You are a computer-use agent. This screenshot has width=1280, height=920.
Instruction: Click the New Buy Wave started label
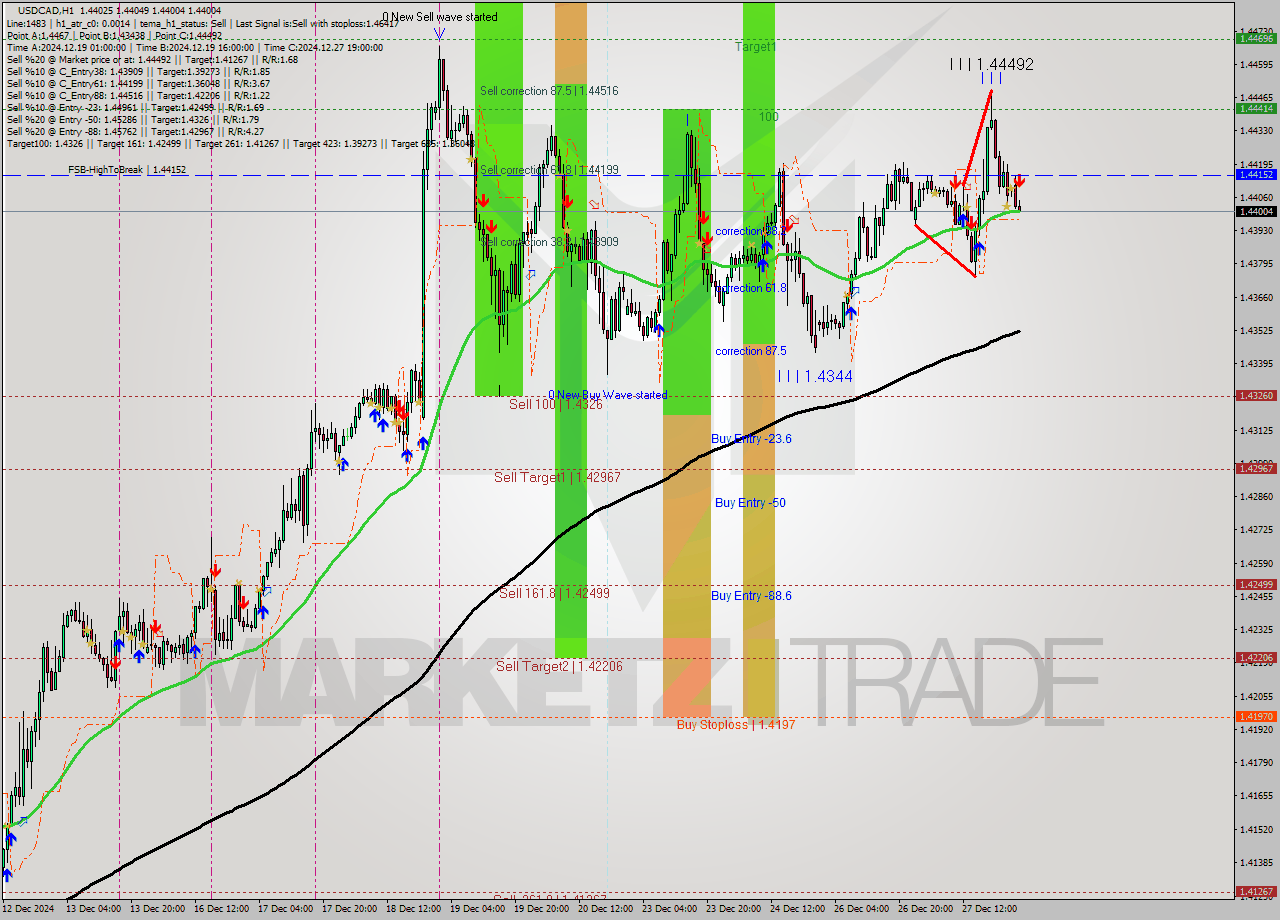(x=607, y=395)
